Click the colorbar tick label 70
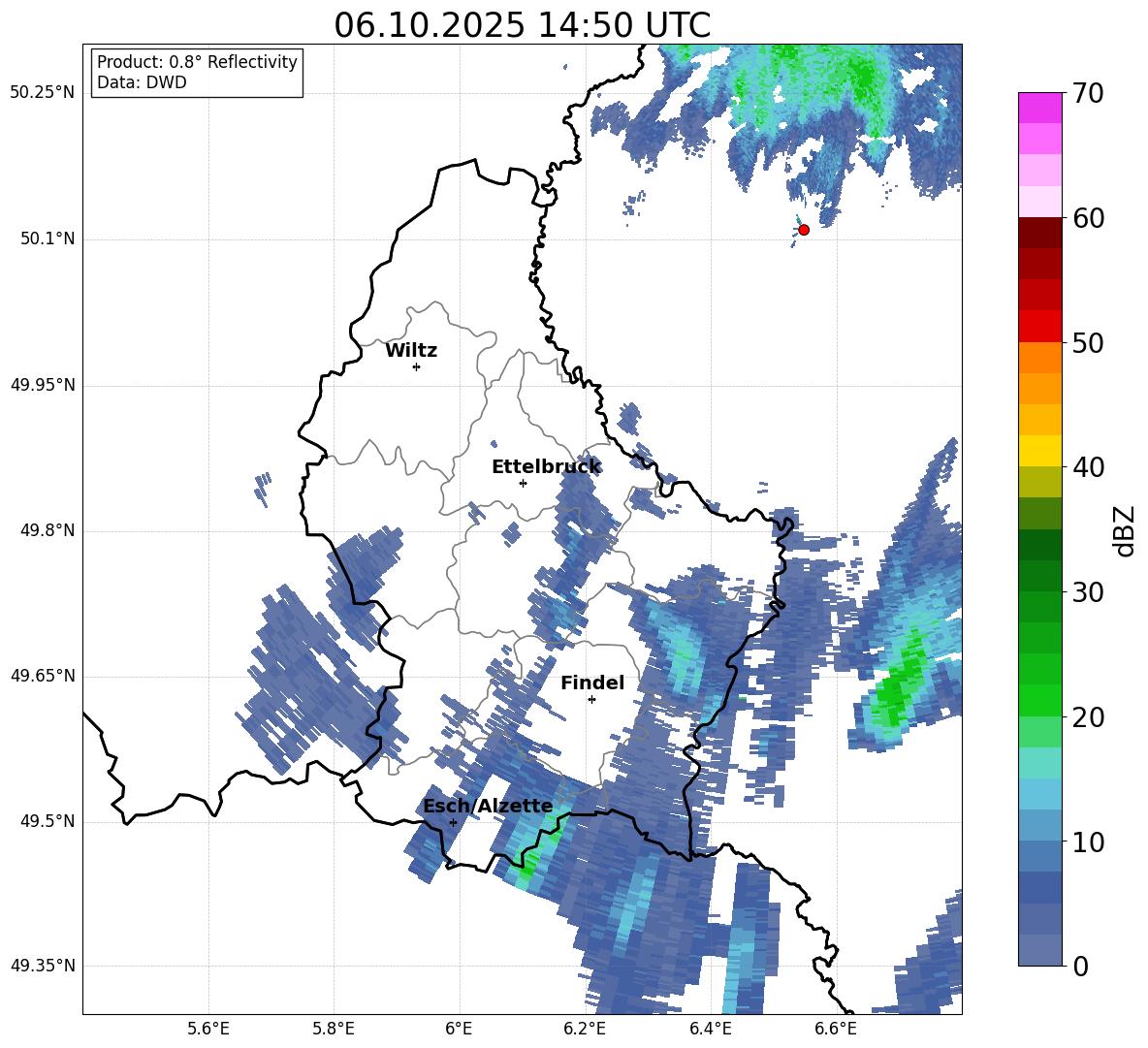Image resolution: width=1148 pixels, height=1048 pixels. 1088,94
